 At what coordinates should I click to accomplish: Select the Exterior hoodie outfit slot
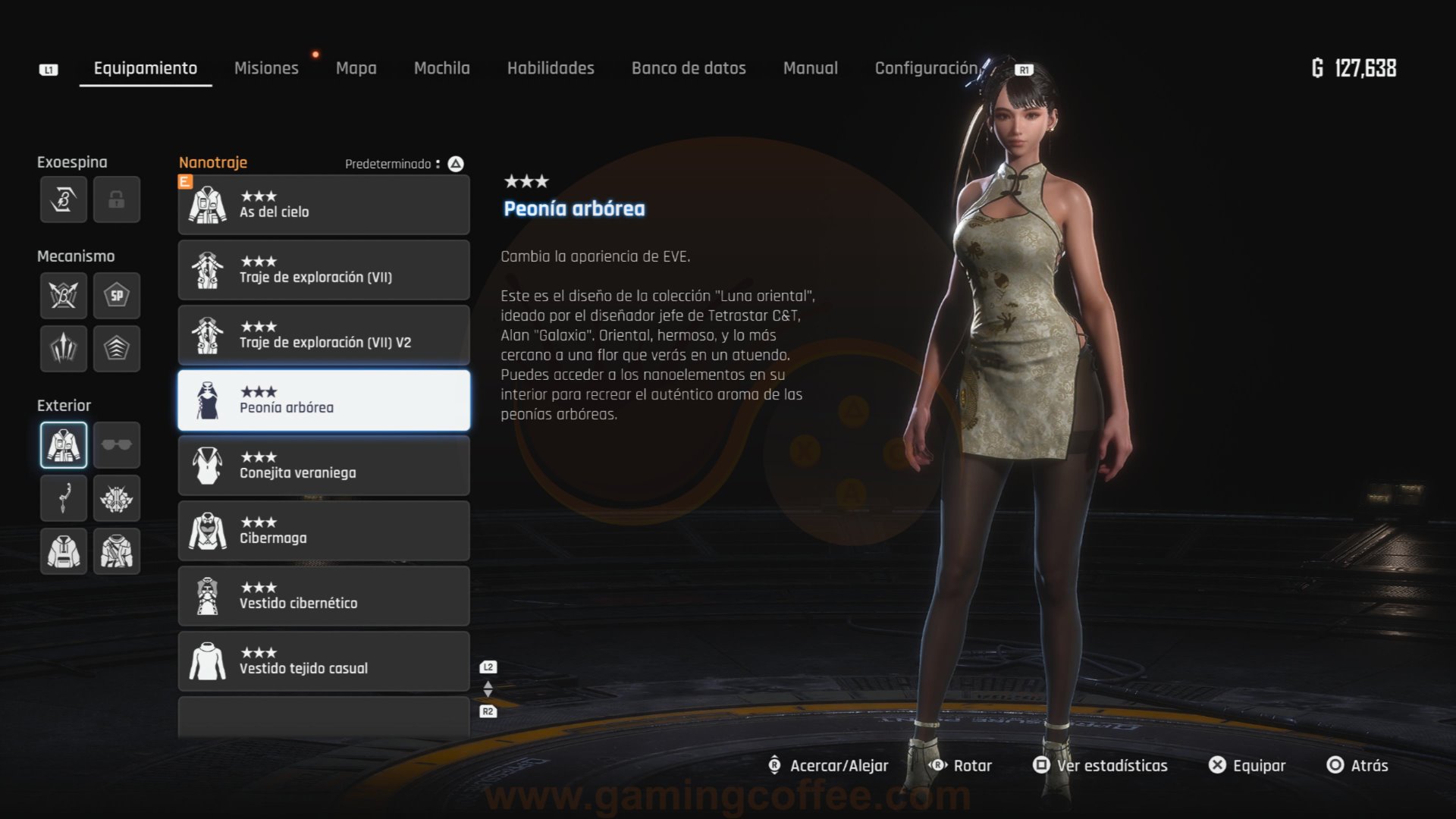[x=64, y=551]
